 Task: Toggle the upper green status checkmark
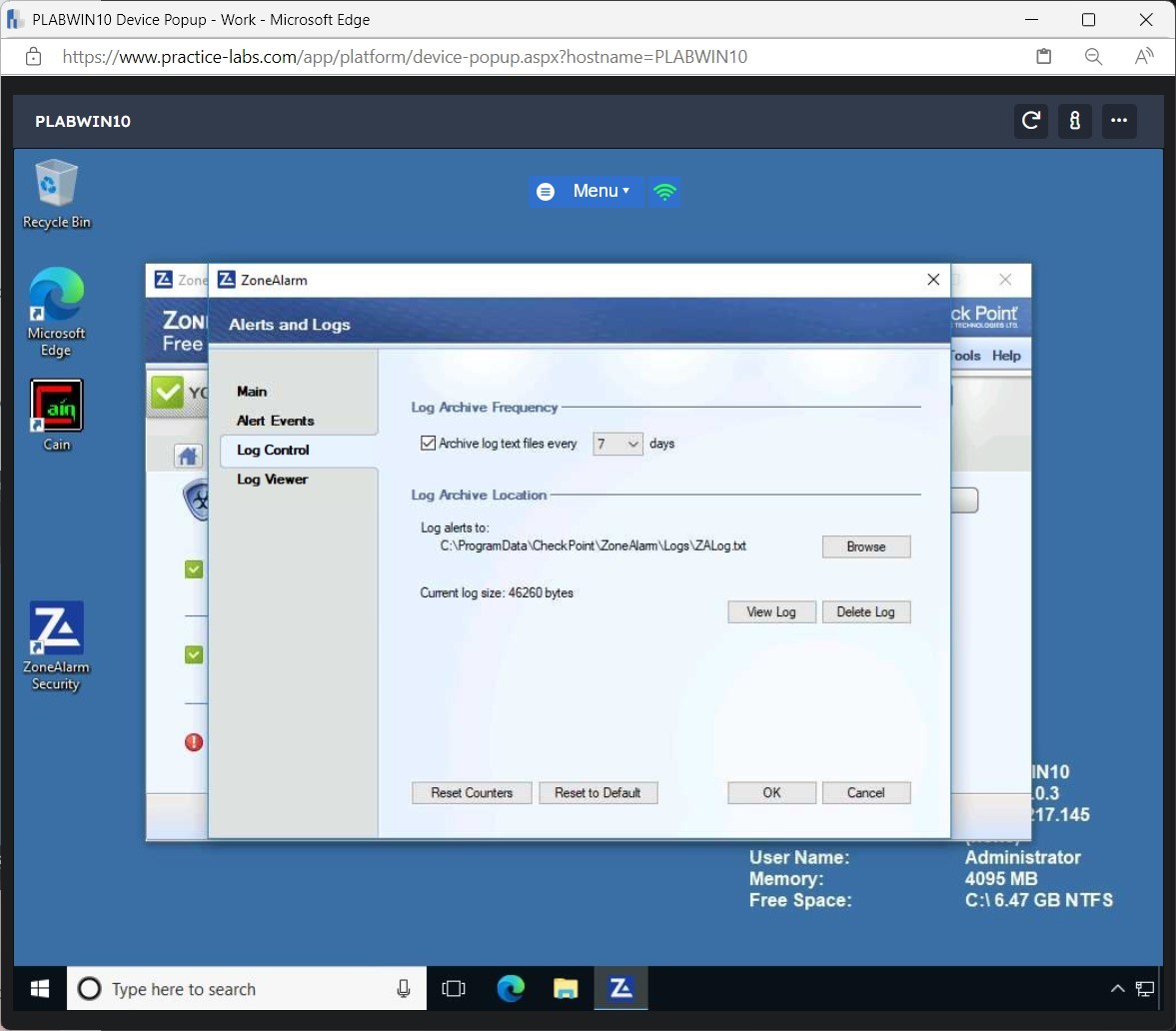194,568
